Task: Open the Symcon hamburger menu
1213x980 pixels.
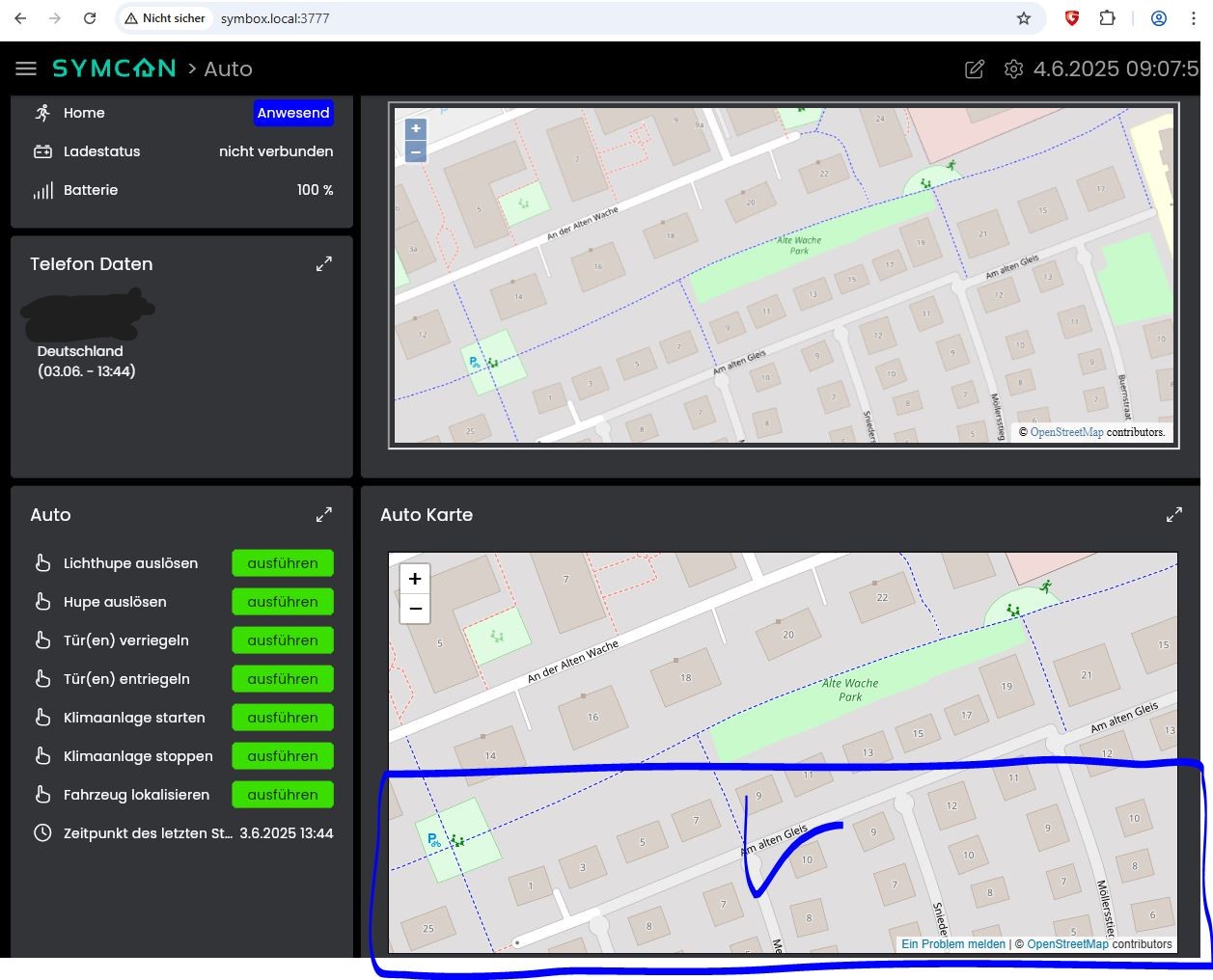Action: pyautogui.click(x=26, y=68)
